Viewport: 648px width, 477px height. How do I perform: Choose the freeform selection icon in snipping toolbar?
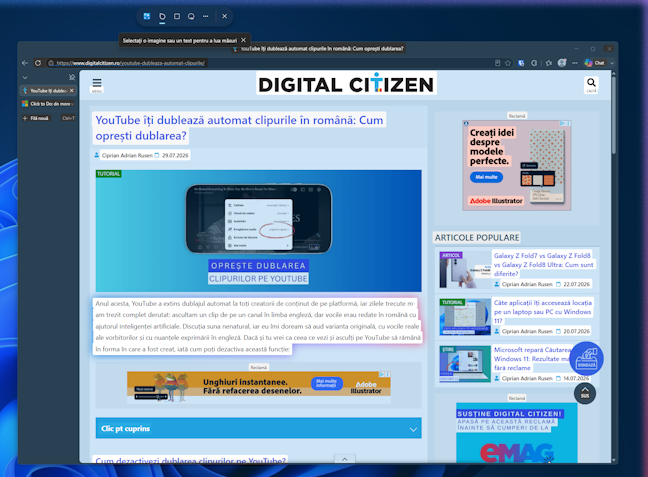[162, 17]
